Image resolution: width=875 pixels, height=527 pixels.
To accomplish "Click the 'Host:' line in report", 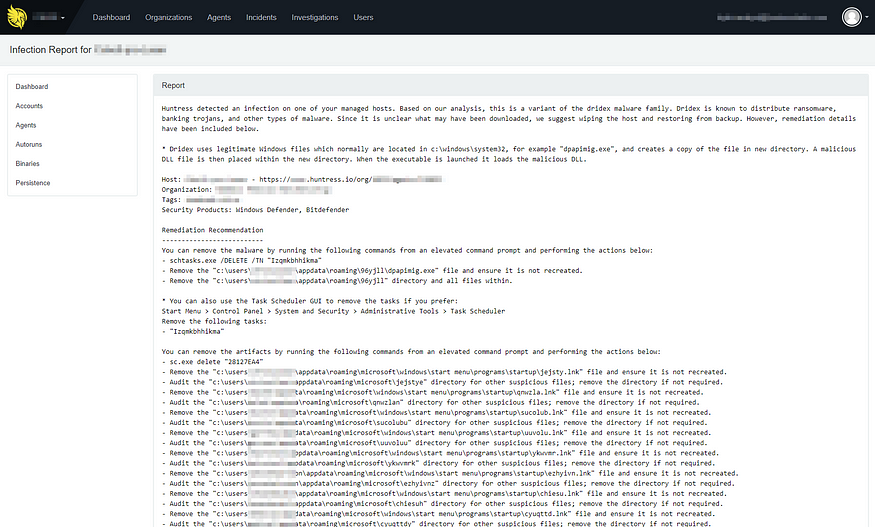I will tap(302, 179).
